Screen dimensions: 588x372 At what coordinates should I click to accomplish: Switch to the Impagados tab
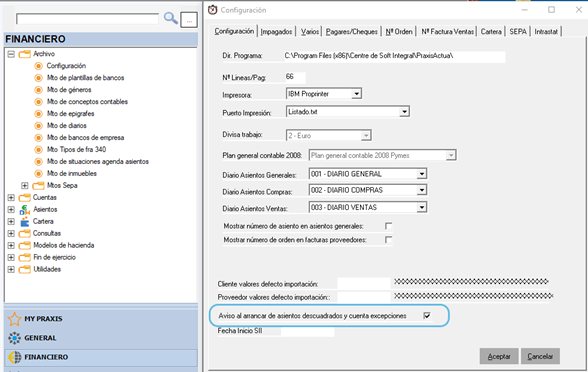pos(276,32)
